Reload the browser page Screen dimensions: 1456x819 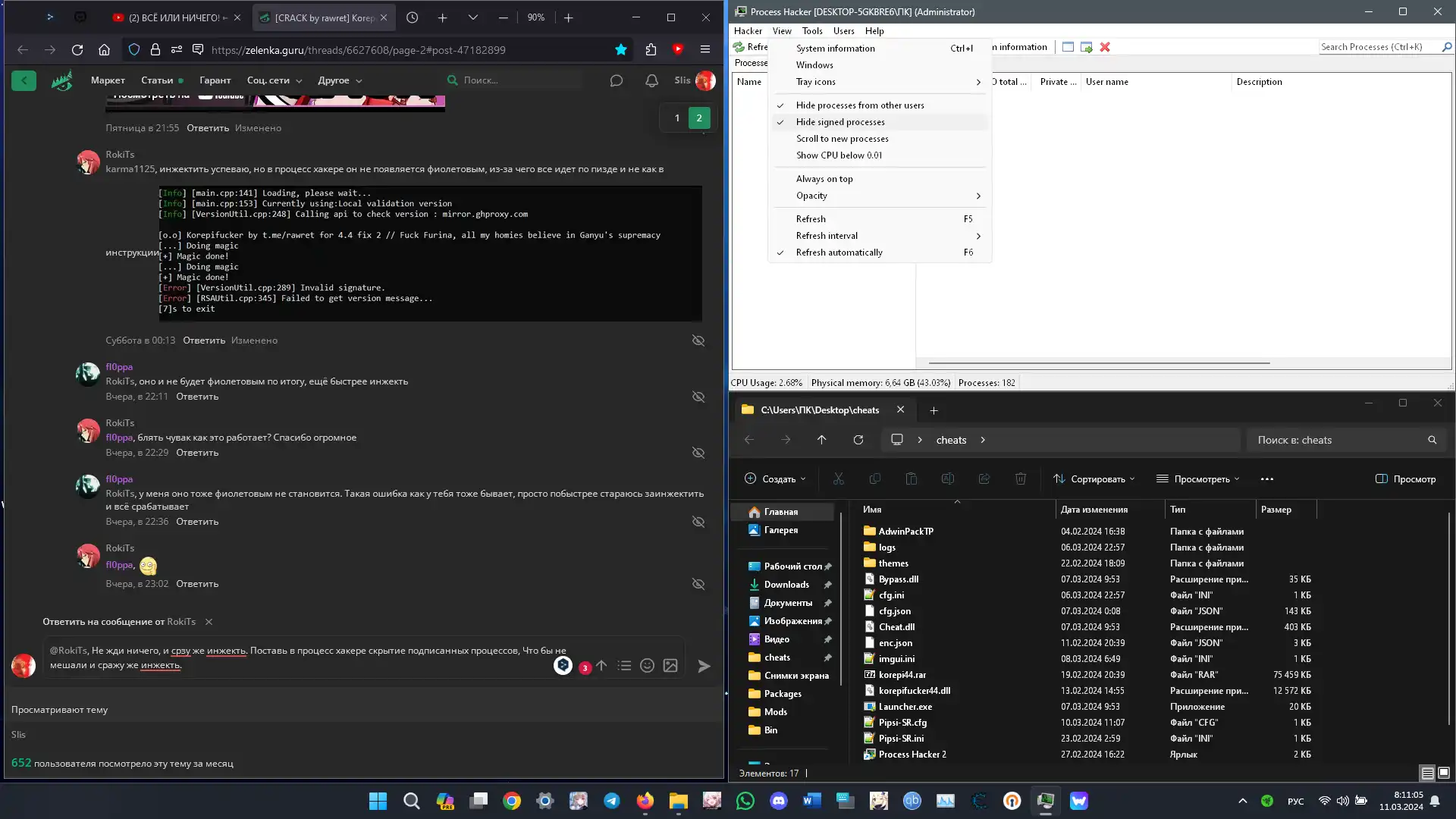[x=77, y=50]
